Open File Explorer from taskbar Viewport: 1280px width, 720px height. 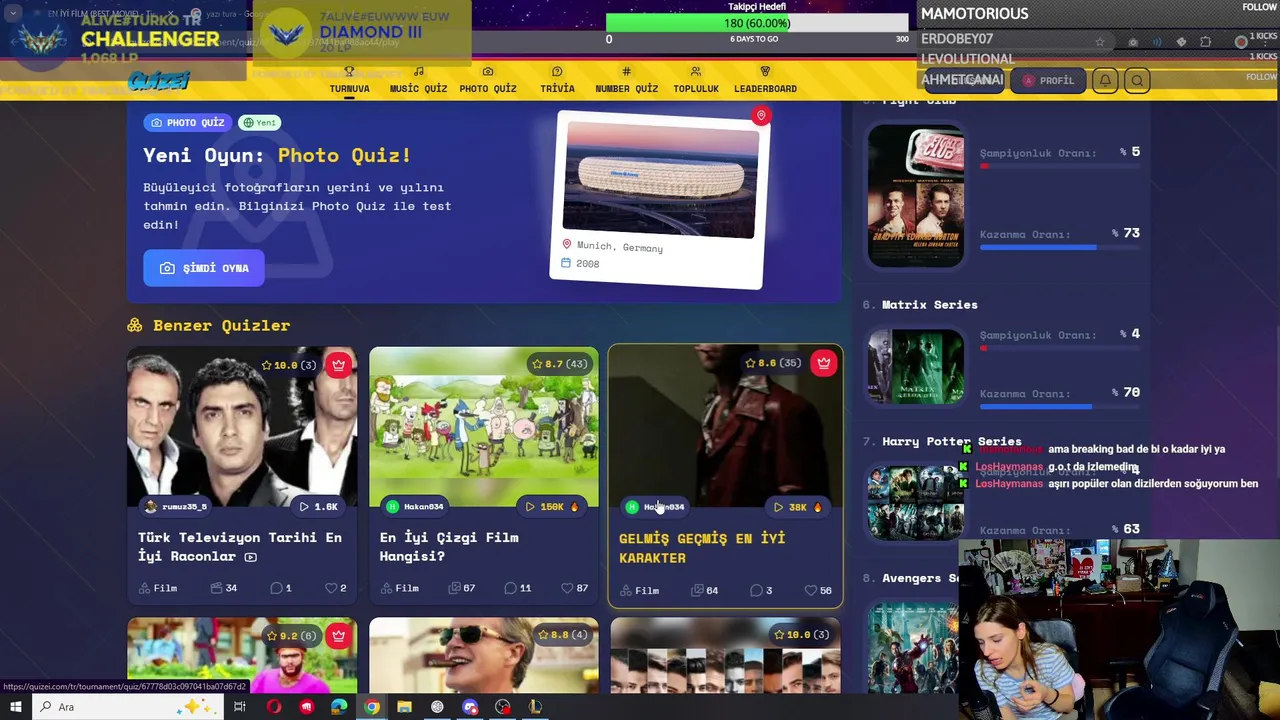coord(404,707)
